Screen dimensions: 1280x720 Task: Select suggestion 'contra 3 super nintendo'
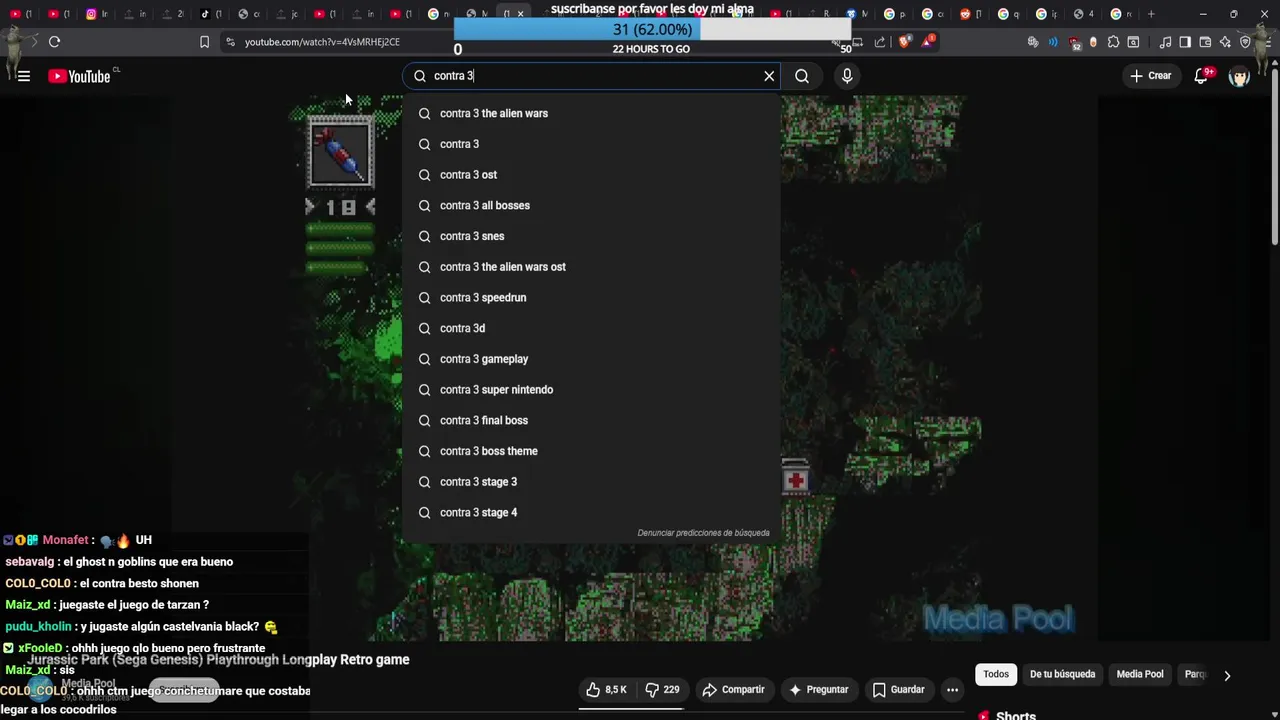pos(591,389)
